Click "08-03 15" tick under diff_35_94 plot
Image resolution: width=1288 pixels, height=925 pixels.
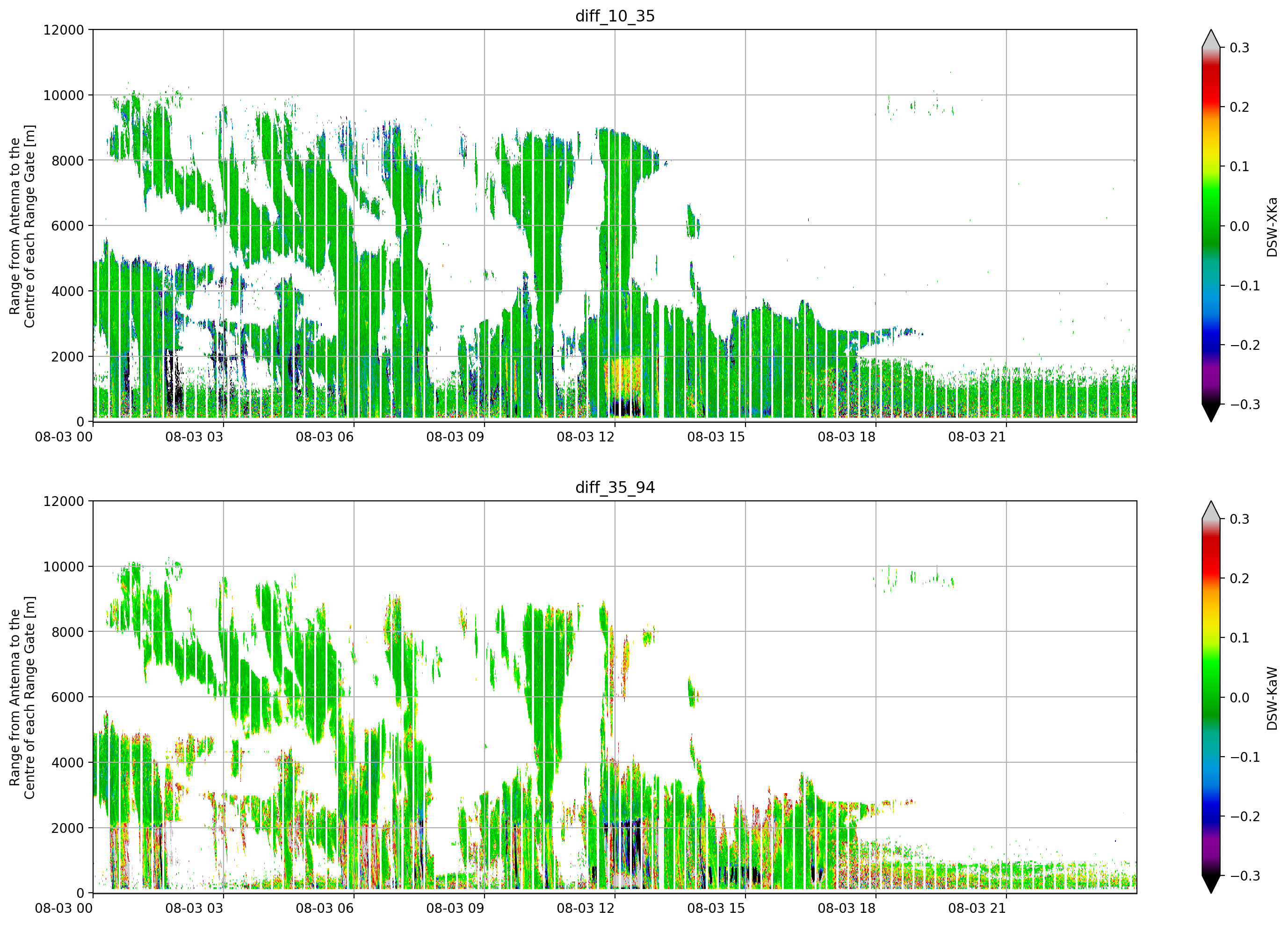(x=716, y=908)
